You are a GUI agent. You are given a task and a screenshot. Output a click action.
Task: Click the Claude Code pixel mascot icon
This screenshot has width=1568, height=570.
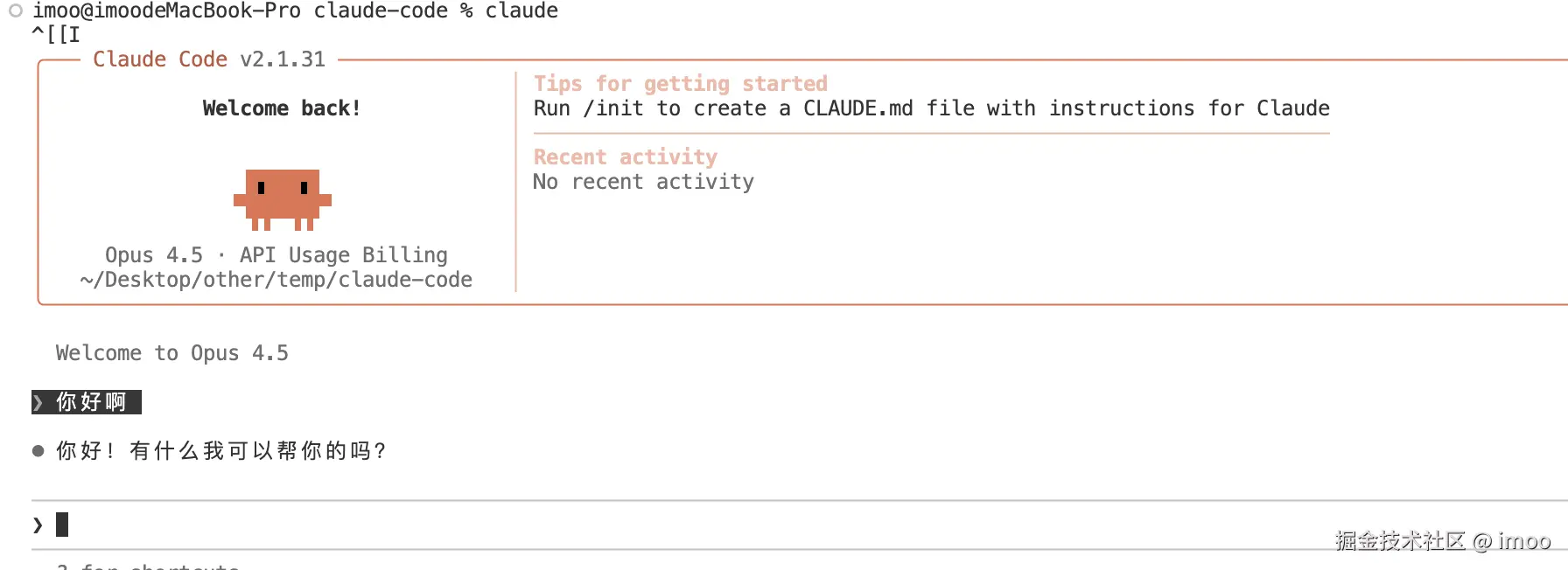click(282, 199)
